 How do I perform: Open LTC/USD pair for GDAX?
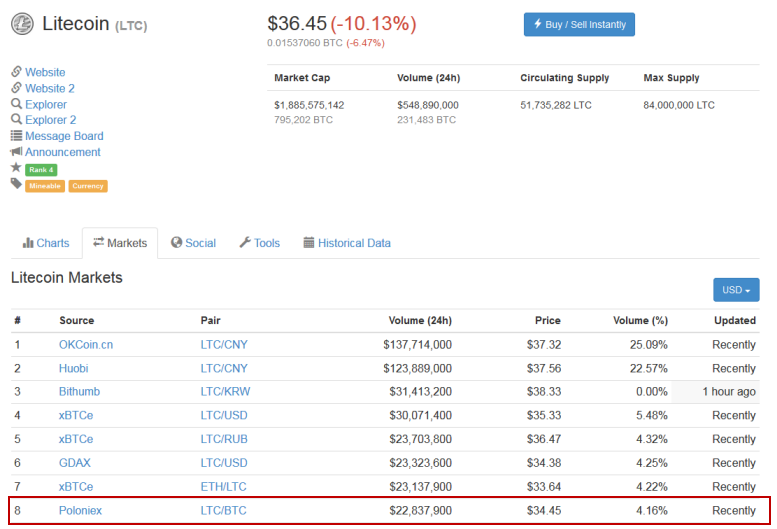coord(224,463)
